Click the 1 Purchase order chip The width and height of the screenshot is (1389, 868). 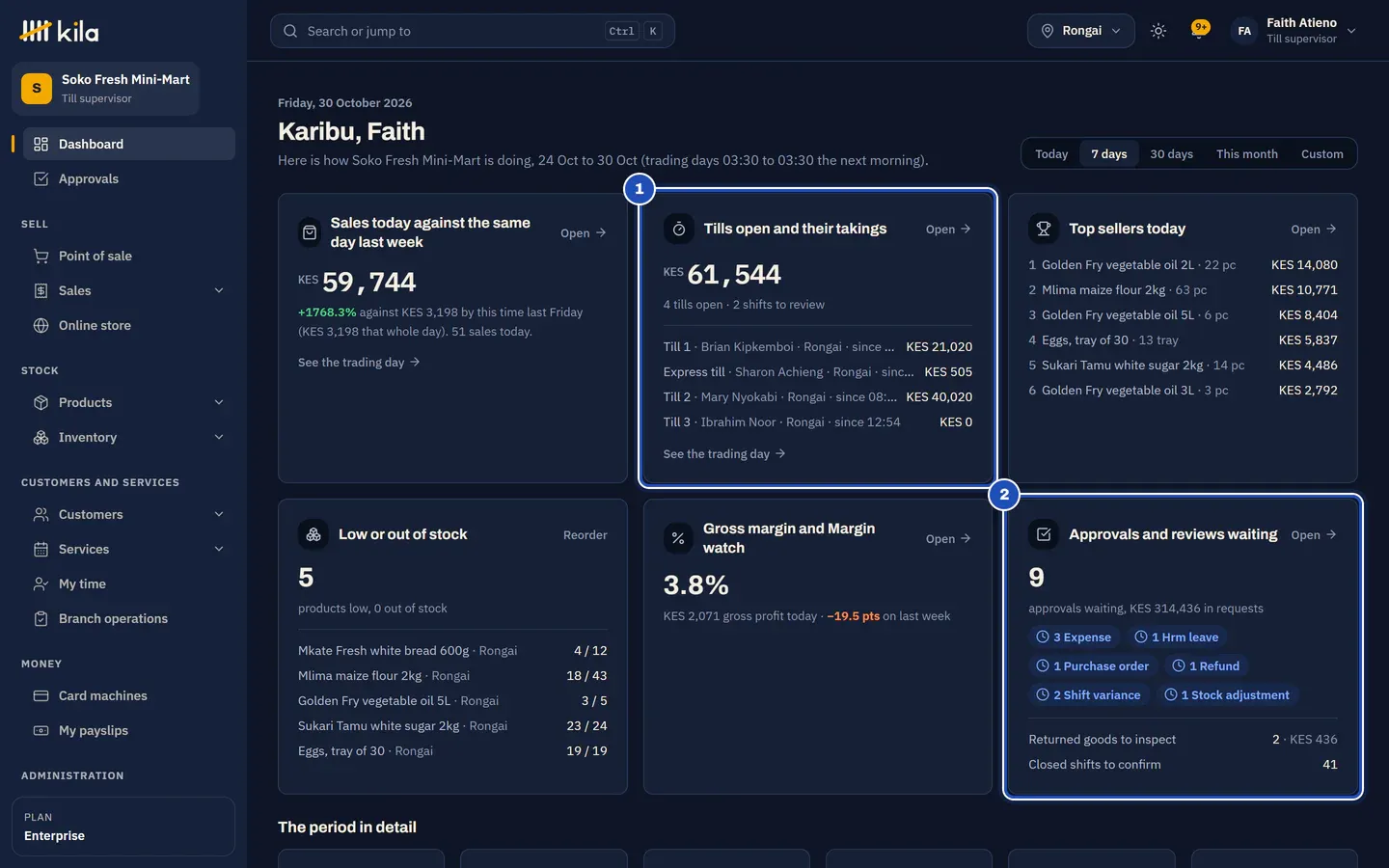coord(1093,665)
